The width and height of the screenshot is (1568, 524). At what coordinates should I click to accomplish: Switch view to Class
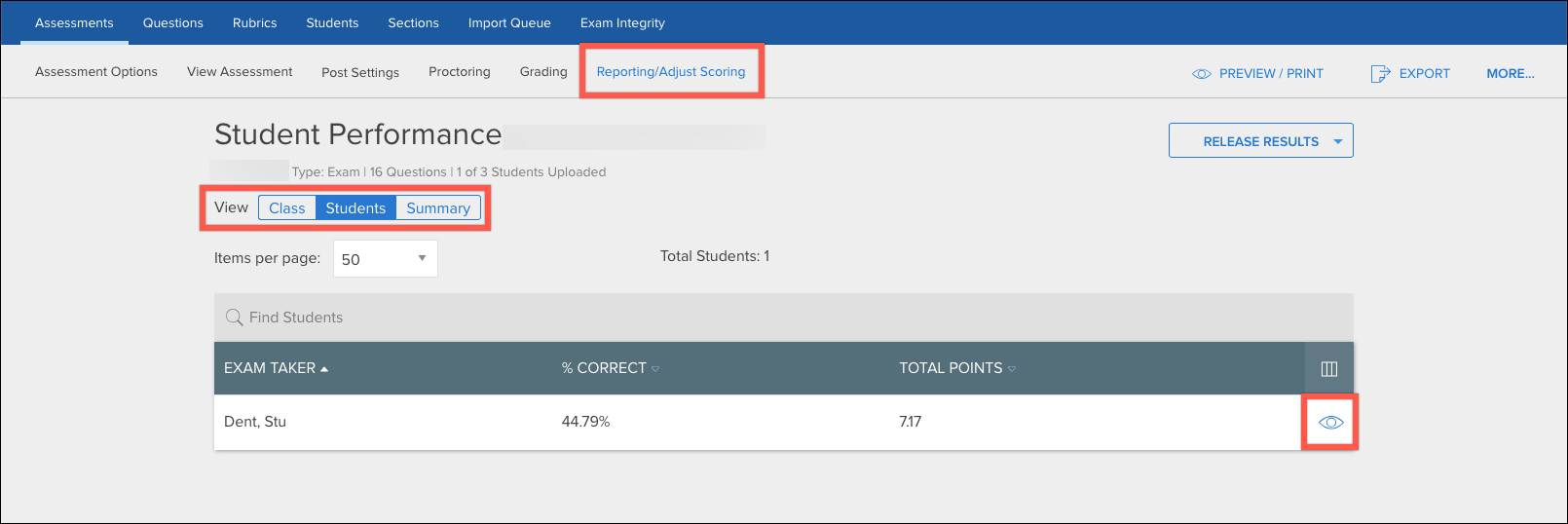coord(287,208)
